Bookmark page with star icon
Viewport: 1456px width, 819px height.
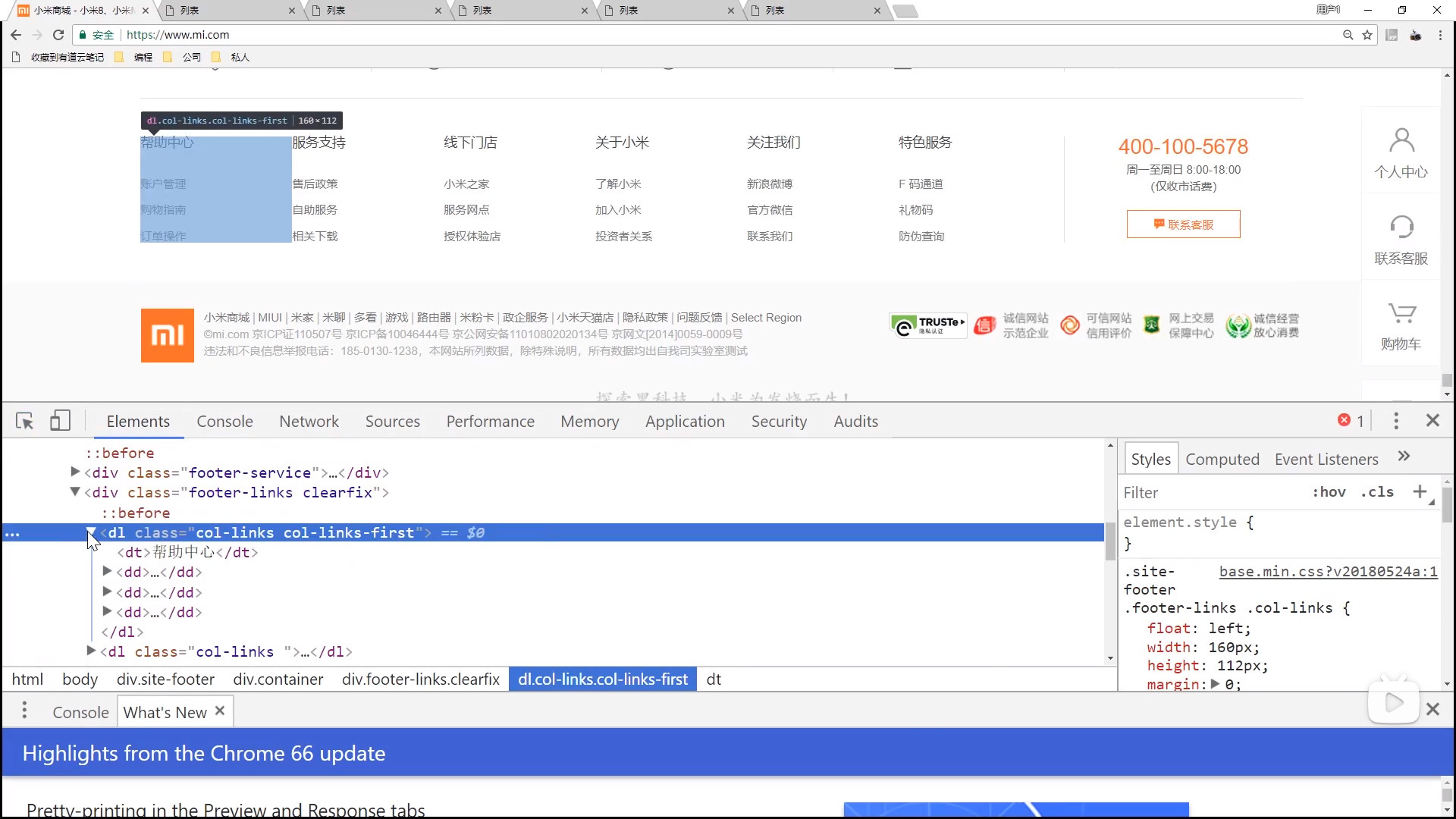coord(1367,35)
